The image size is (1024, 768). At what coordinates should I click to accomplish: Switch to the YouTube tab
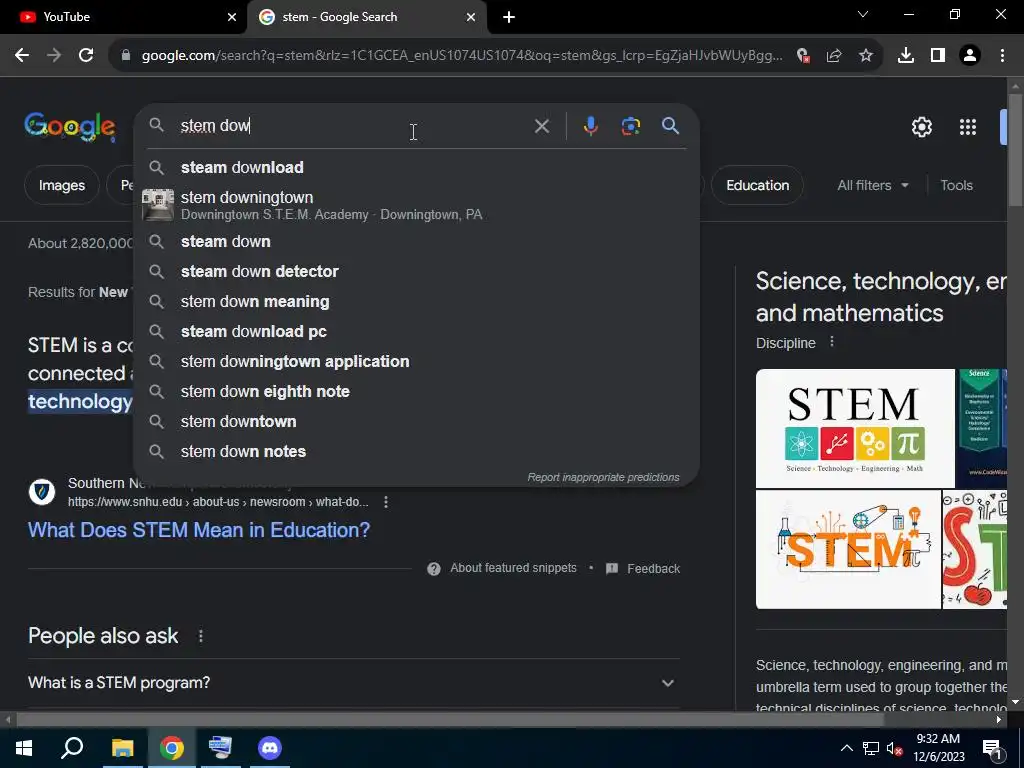[124, 17]
